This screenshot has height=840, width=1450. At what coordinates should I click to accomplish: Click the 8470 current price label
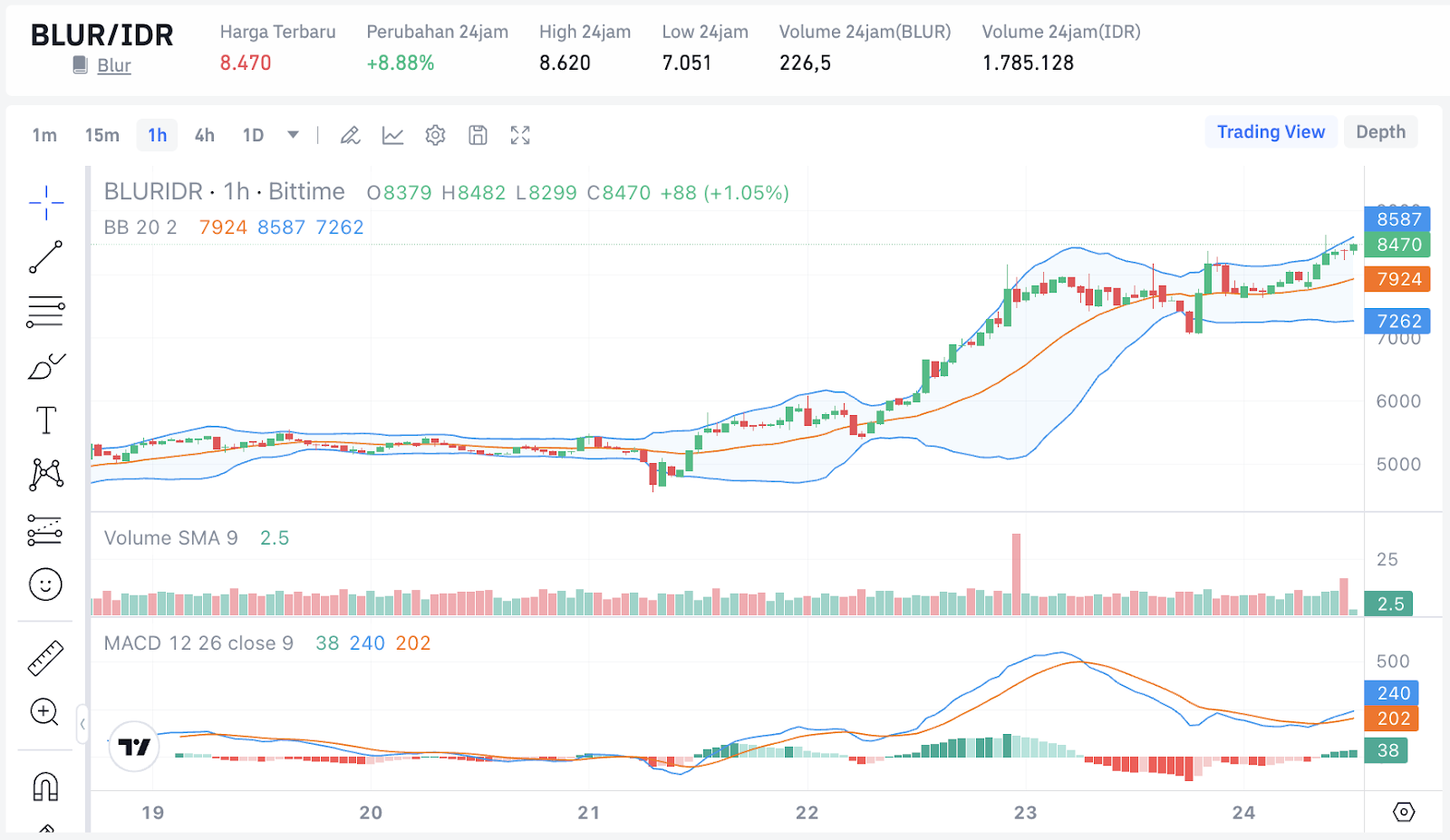1397,245
